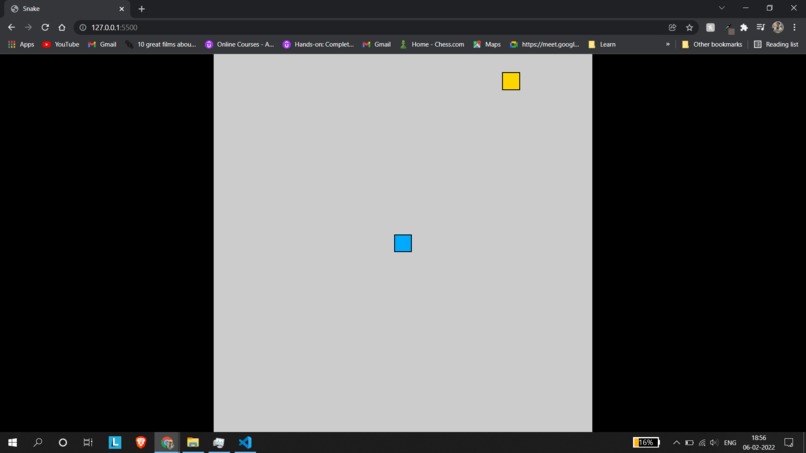Viewport: 806px width, 453px height.
Task: View site information icon in address bar
Action: 83,27
